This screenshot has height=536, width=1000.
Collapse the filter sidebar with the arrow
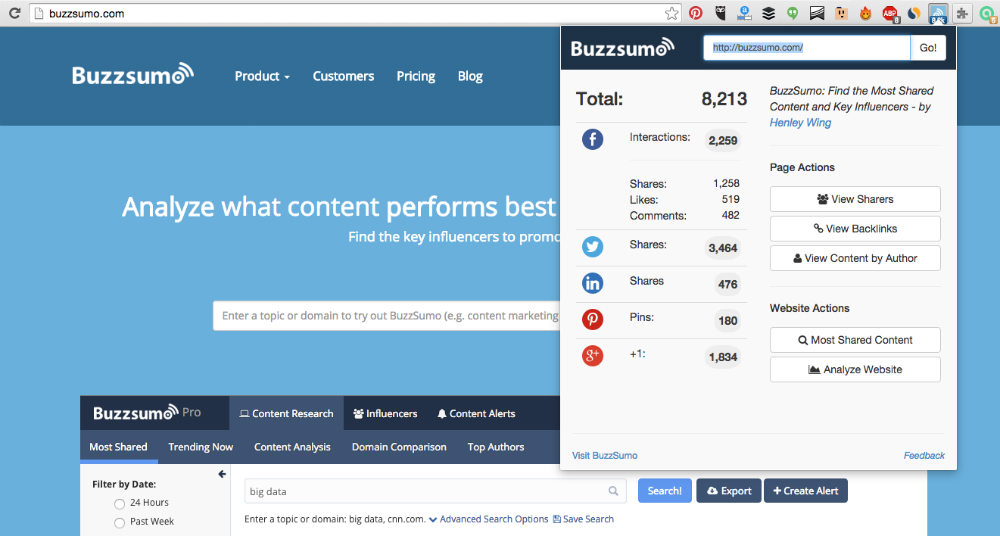click(222, 474)
